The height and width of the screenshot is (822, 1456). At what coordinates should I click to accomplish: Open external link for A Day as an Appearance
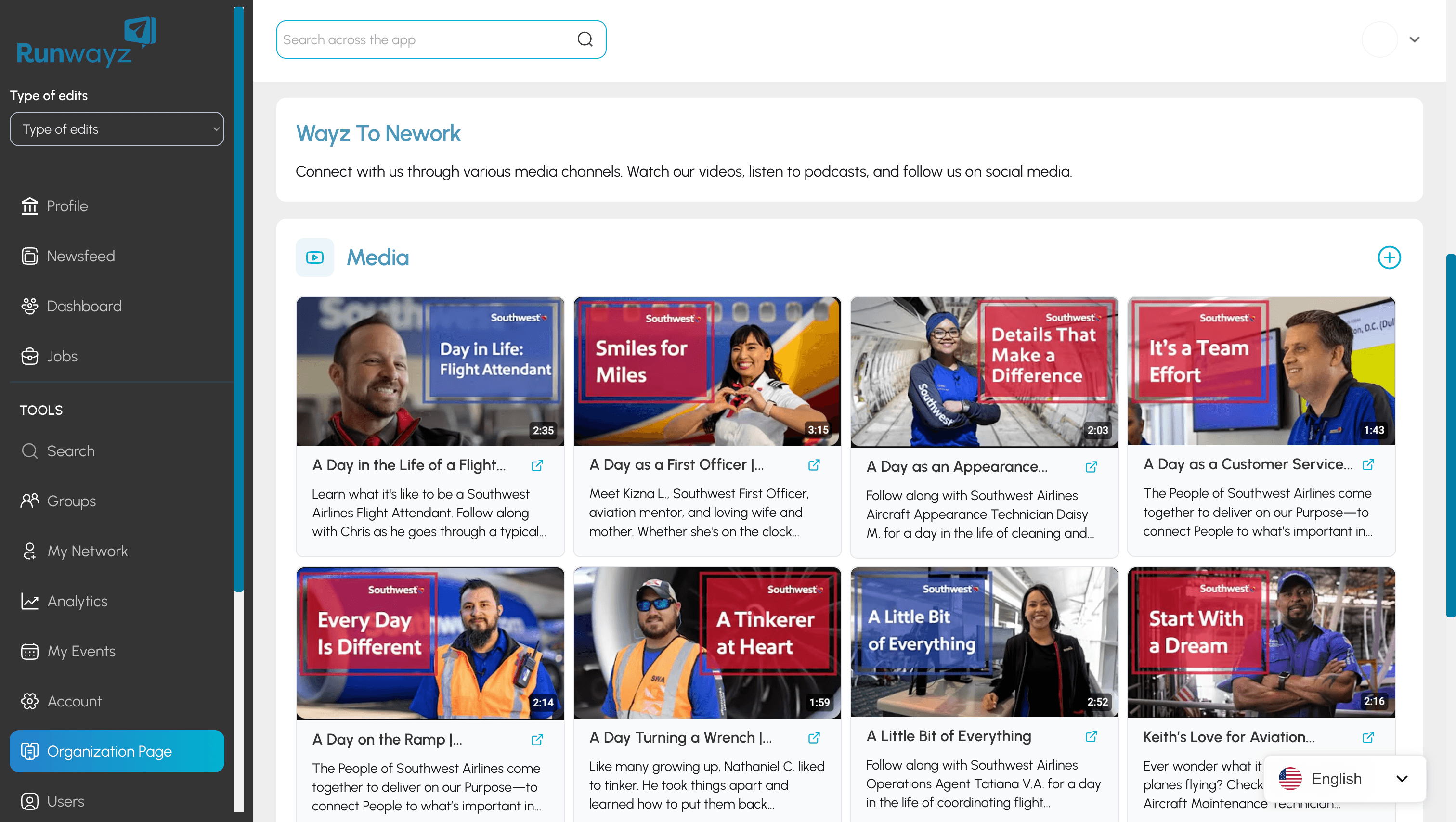pos(1092,467)
